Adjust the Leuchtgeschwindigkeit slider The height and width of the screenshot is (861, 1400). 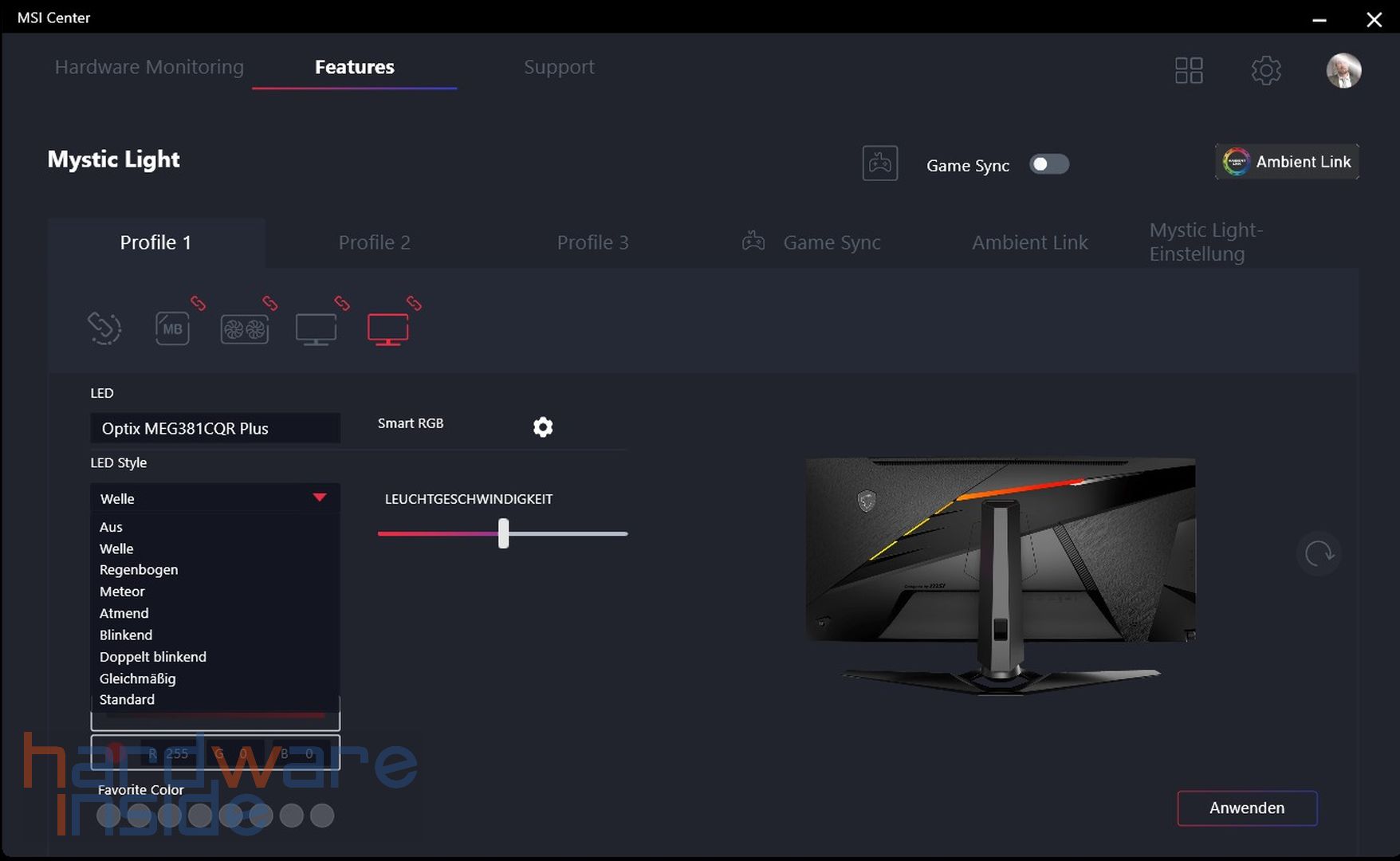pyautogui.click(x=502, y=533)
